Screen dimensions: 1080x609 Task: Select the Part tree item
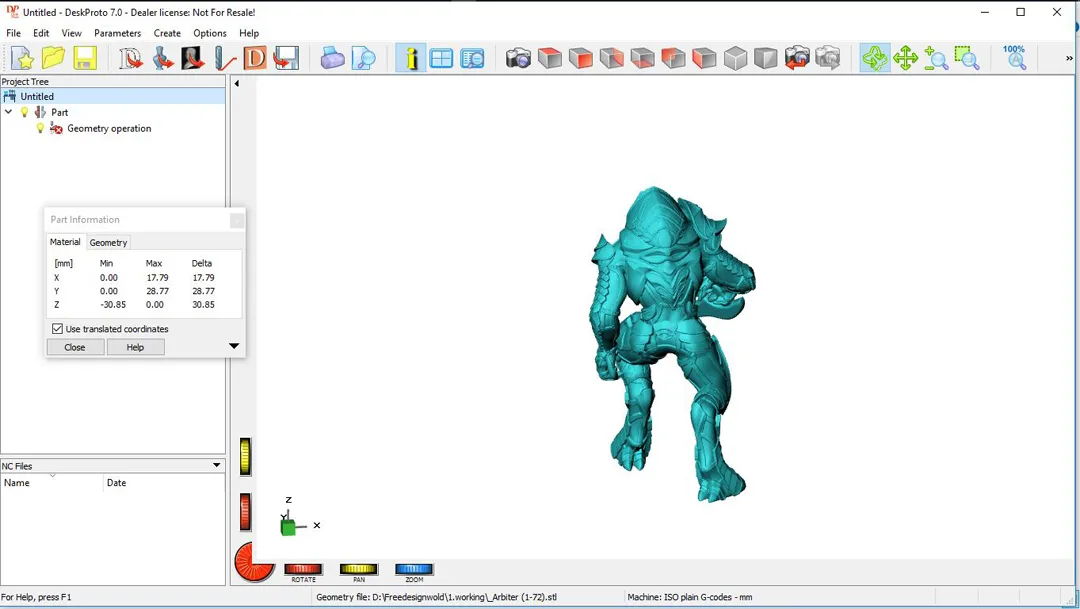click(59, 112)
